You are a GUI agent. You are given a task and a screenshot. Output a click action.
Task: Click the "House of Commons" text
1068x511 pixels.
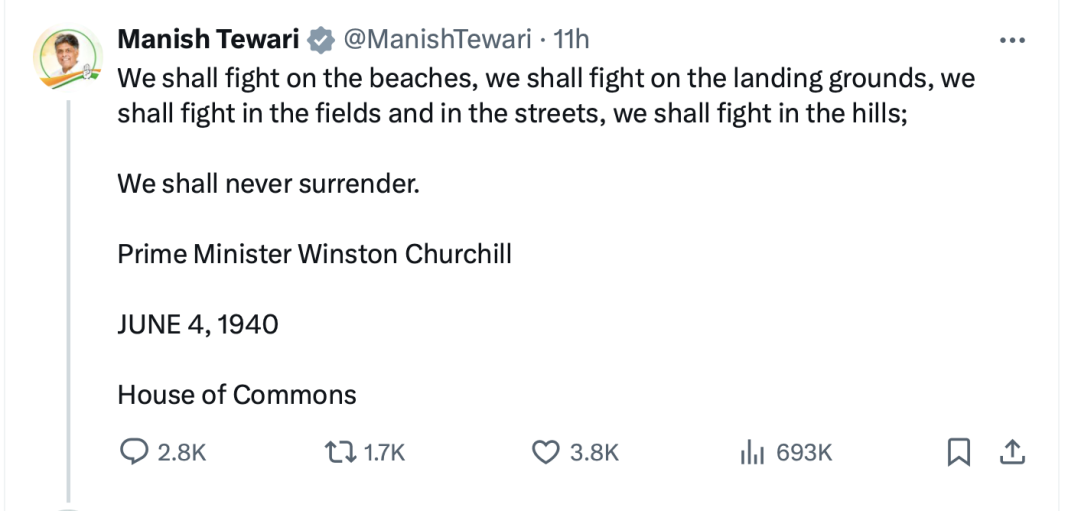pyautogui.click(x=237, y=395)
